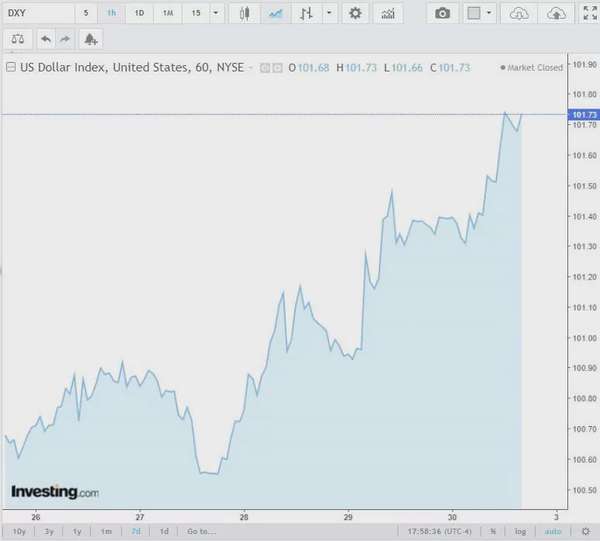The height and width of the screenshot is (541, 600).
Task: Undo the last chart action
Action: [46, 39]
